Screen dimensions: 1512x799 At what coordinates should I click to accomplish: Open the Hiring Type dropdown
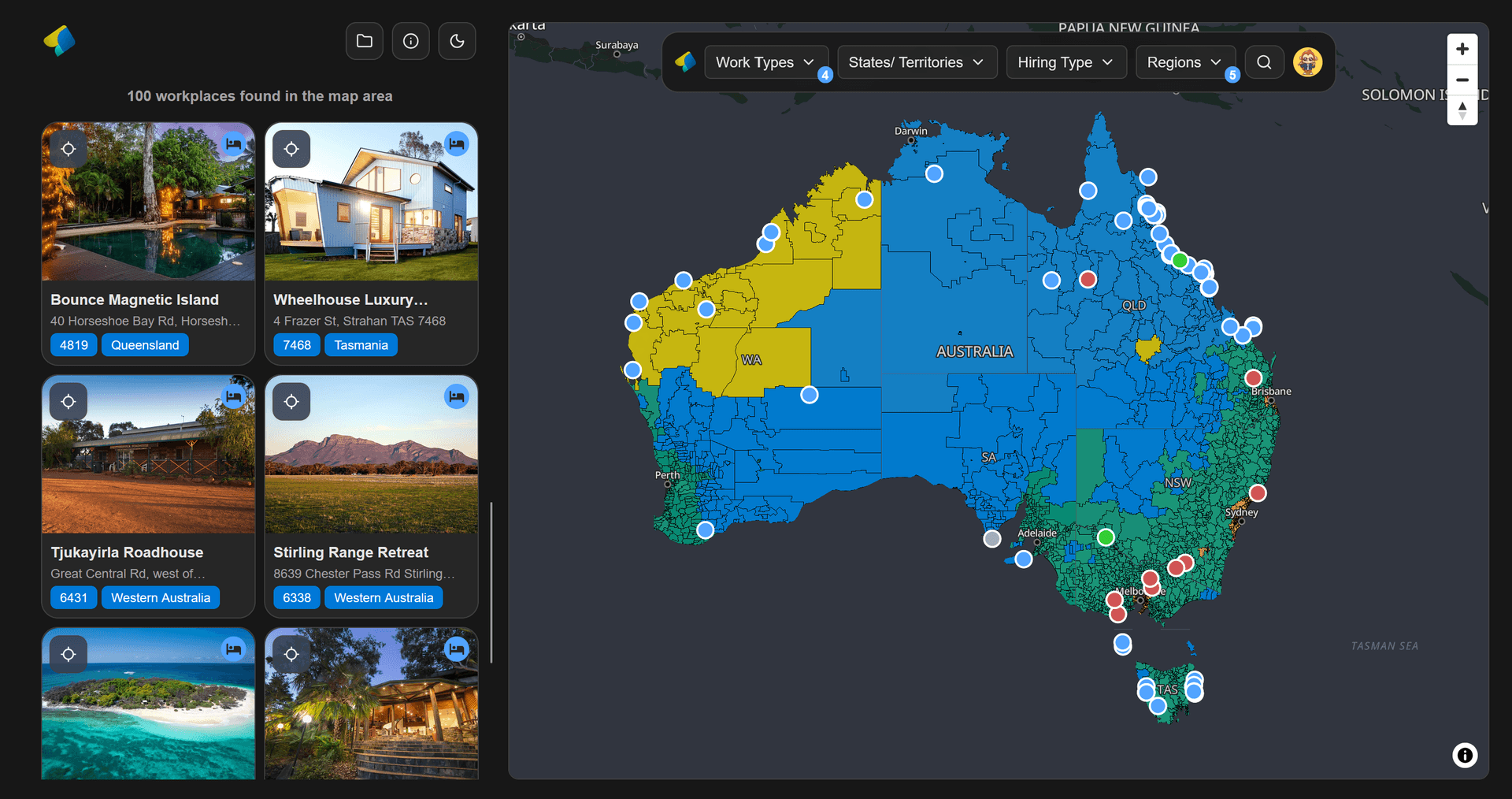(x=1066, y=62)
